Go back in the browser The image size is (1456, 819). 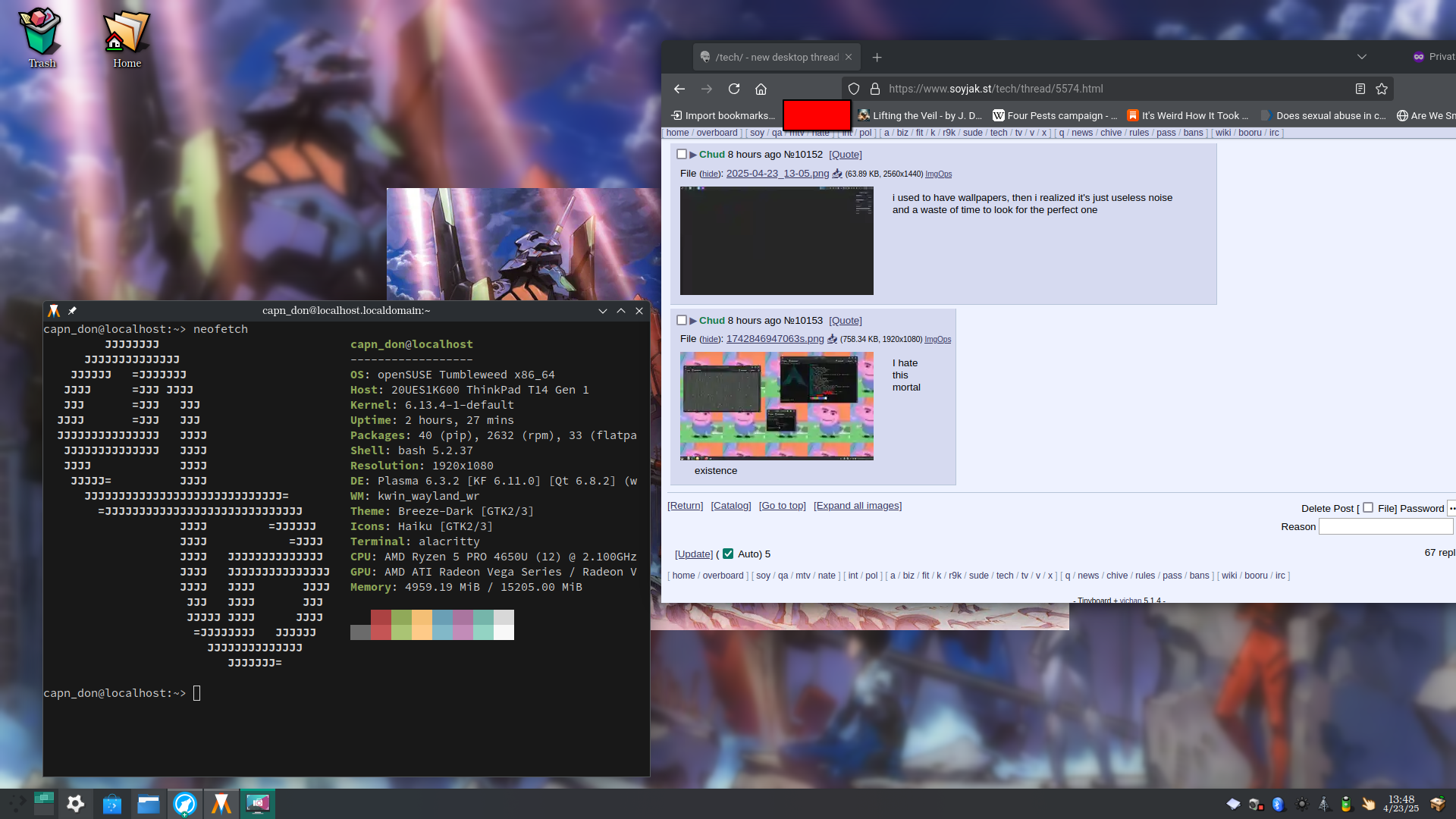pos(679,89)
